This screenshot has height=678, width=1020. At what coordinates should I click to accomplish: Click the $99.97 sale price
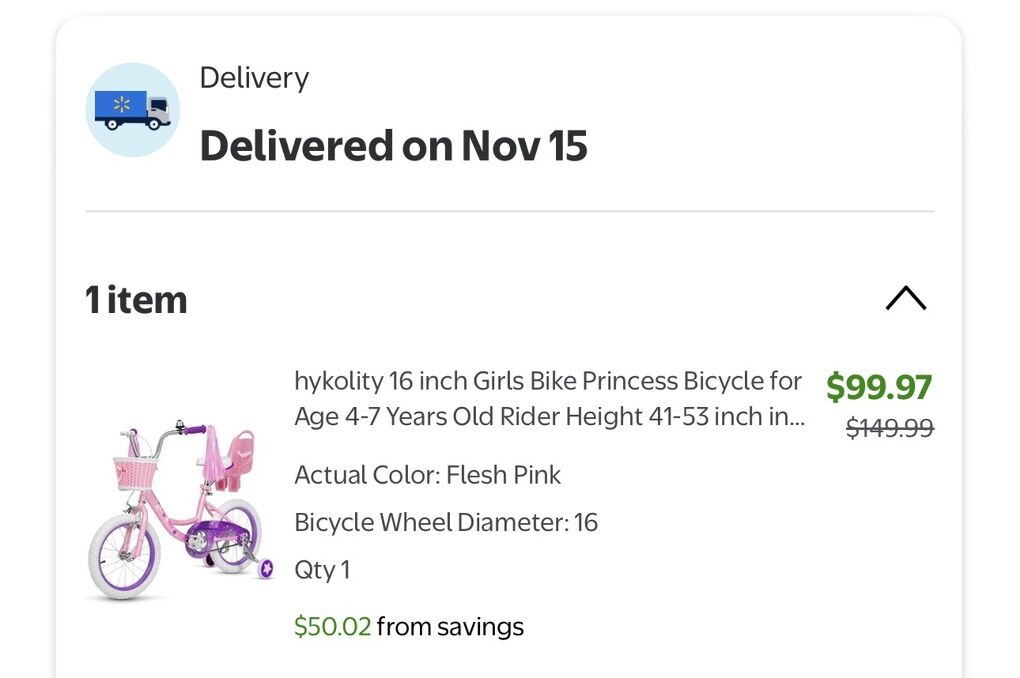(879, 386)
